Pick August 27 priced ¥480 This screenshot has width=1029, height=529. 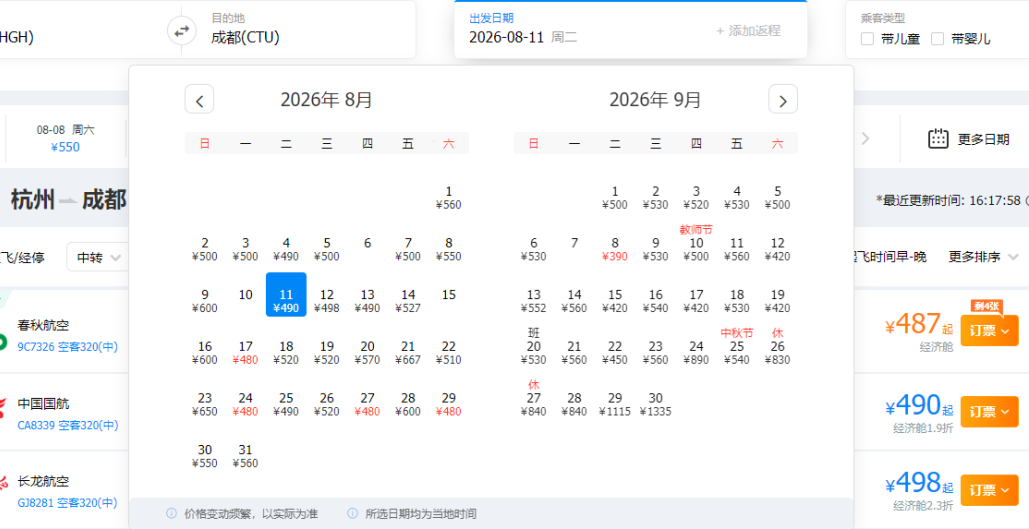tap(368, 404)
